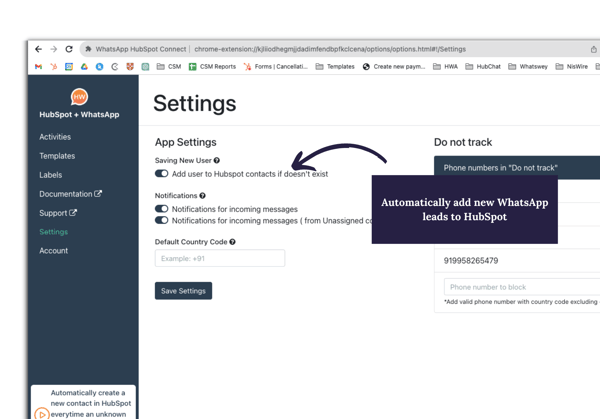The image size is (600, 419).
Task: Open the teal square bookmark icon
Action: click(145, 67)
